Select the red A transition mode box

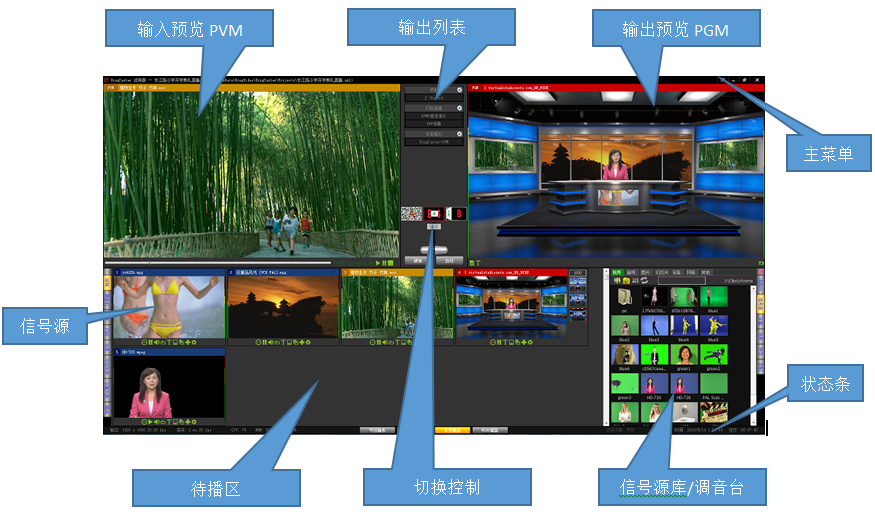(434, 213)
